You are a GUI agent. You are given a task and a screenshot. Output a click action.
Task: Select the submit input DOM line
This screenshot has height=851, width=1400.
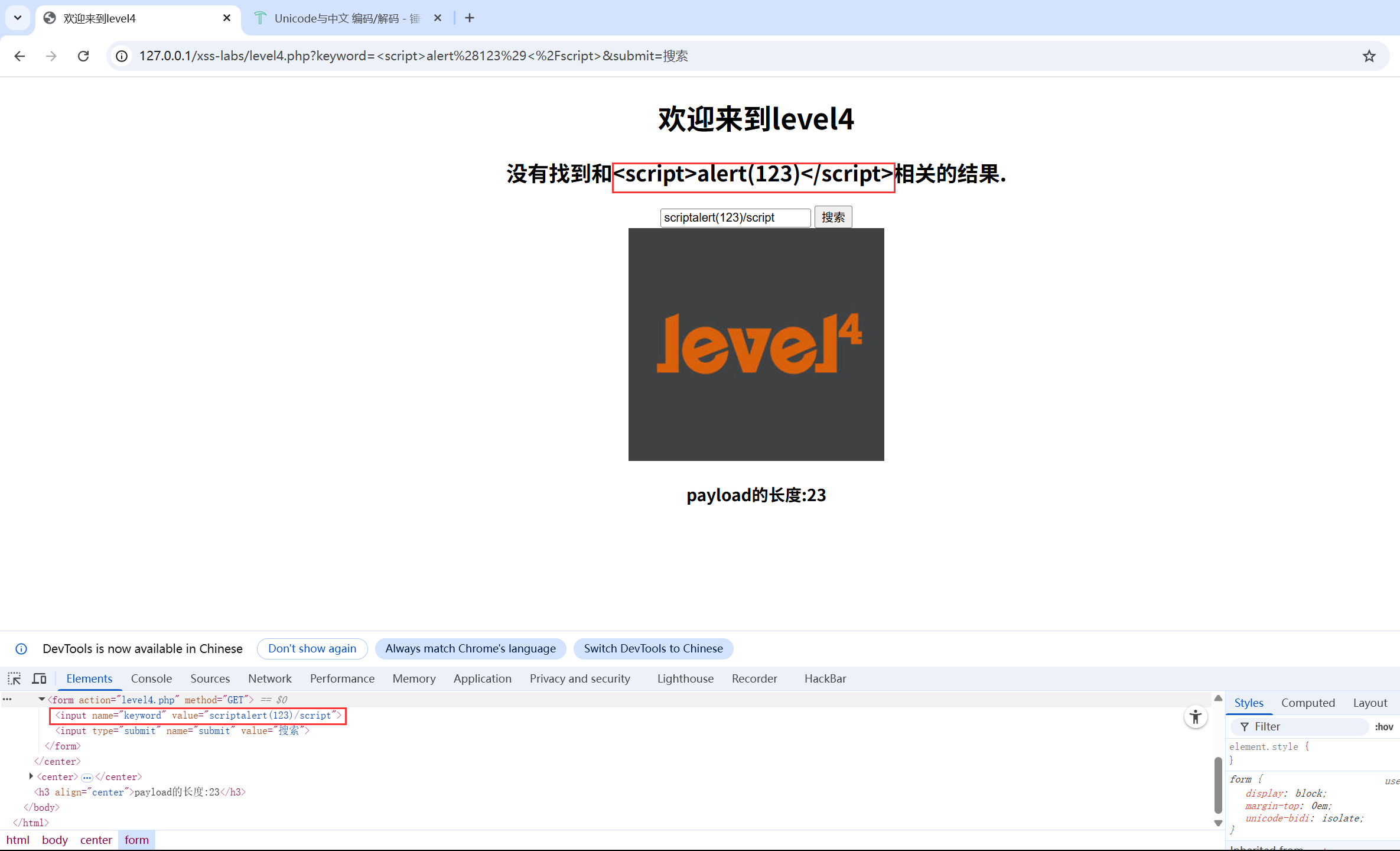183,731
